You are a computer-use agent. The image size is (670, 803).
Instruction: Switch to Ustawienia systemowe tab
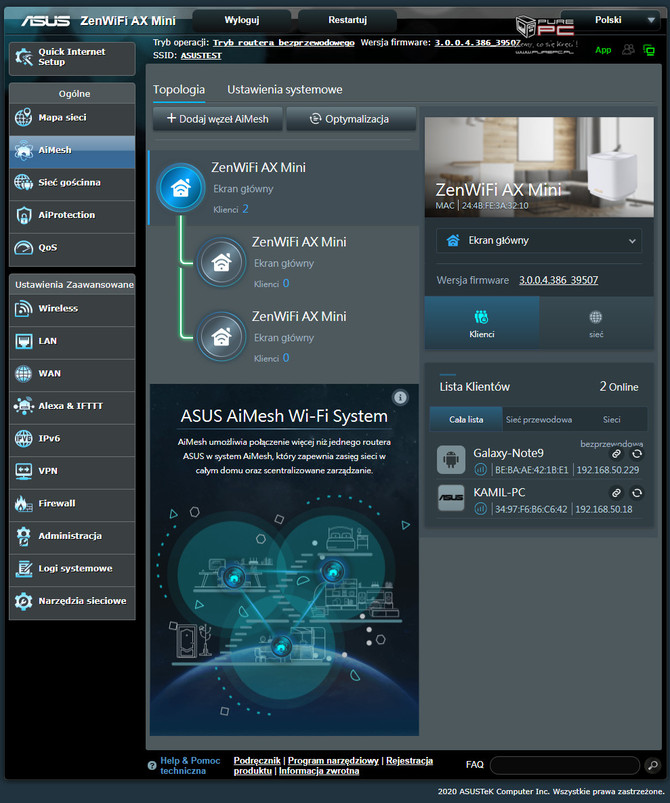click(x=285, y=90)
